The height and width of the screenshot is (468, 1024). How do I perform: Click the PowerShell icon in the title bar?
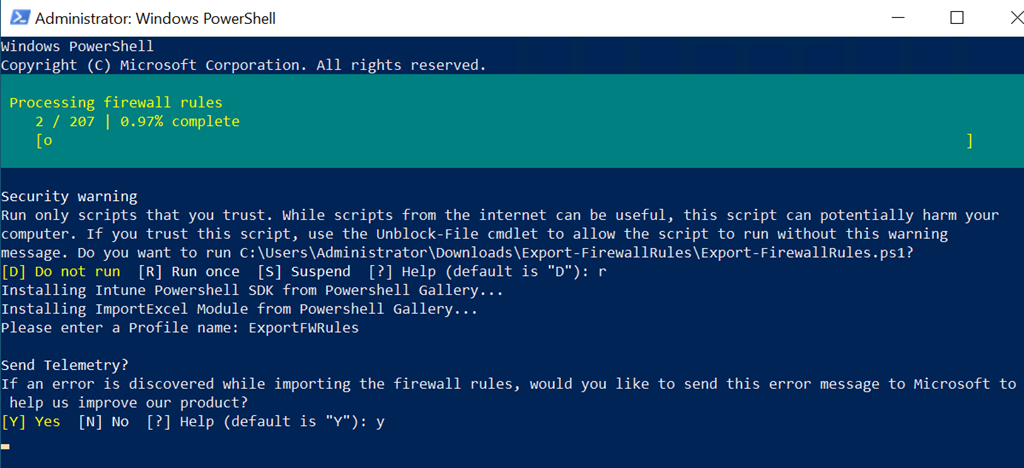click(x=17, y=18)
